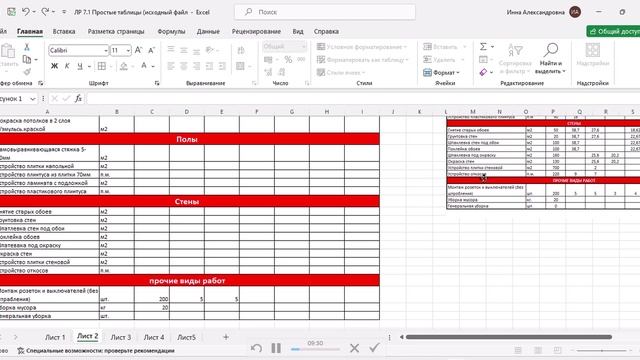Image resolution: width=640 pixels, height=360 pixels.
Task: Click the X cancel control
Action: pyautogui.click(x=354, y=348)
